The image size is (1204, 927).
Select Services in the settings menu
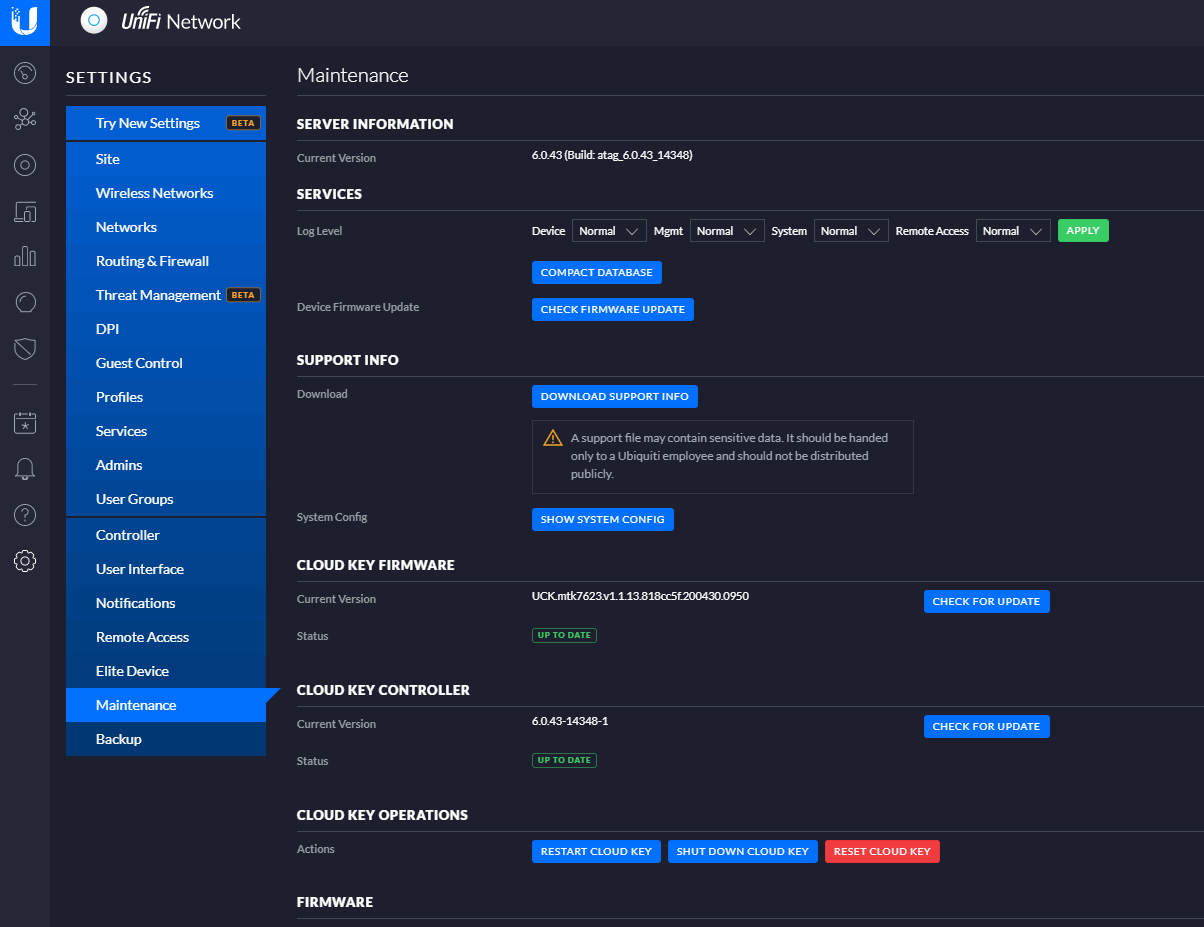tap(166, 431)
